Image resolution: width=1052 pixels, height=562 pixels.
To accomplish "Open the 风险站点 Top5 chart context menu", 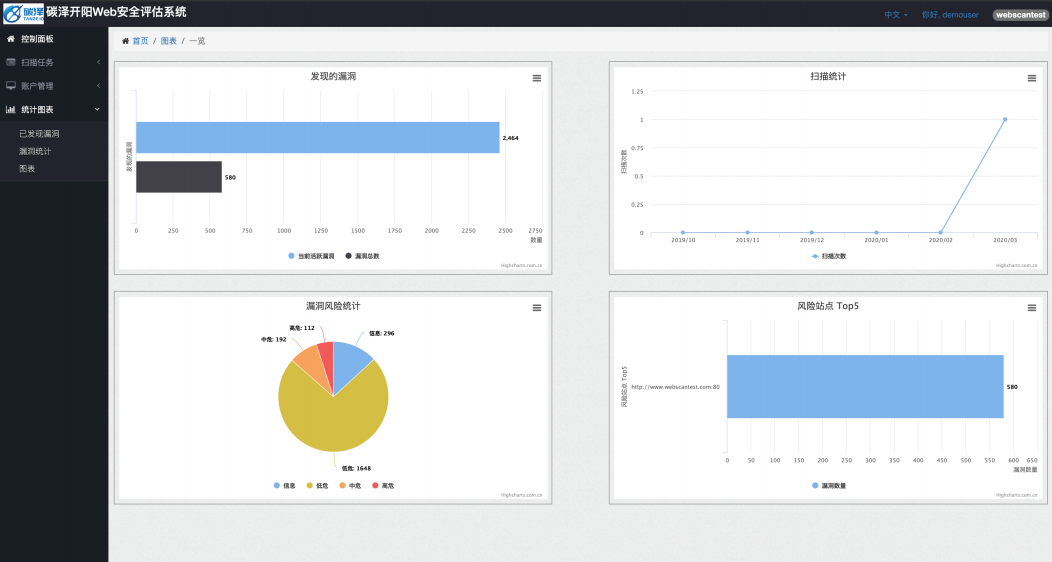I will click(x=1032, y=308).
